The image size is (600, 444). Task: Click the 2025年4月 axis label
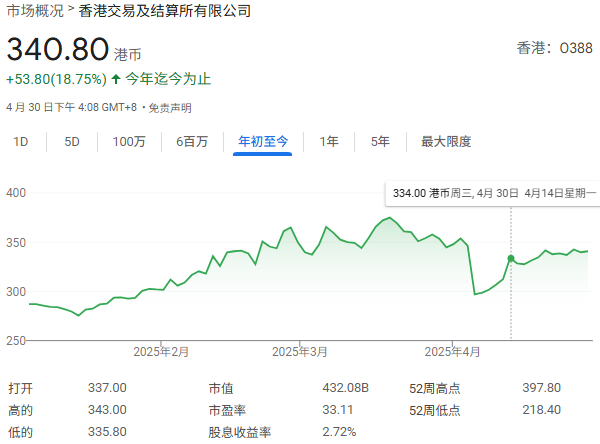[x=452, y=352]
